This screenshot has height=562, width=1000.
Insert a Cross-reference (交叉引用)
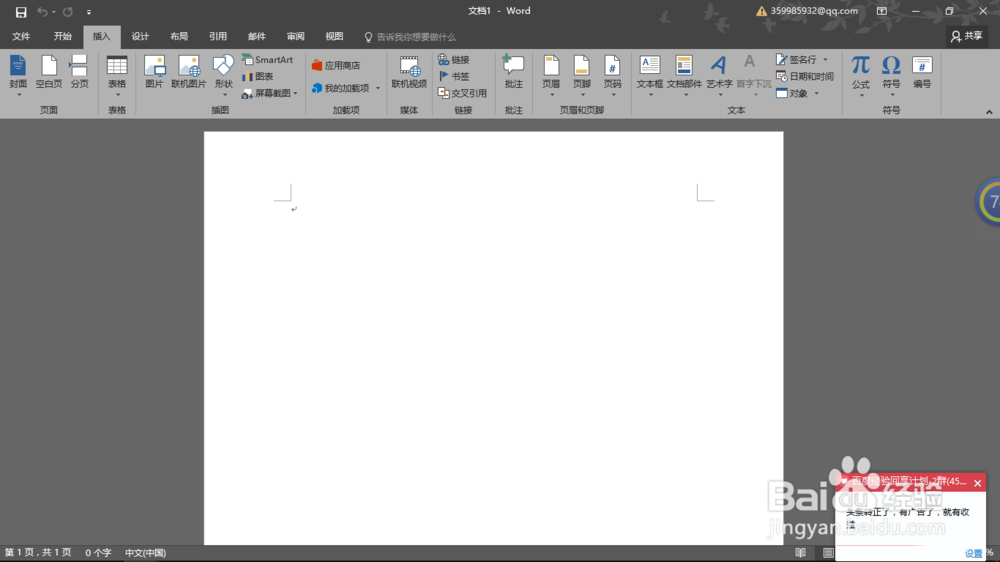pyautogui.click(x=462, y=93)
